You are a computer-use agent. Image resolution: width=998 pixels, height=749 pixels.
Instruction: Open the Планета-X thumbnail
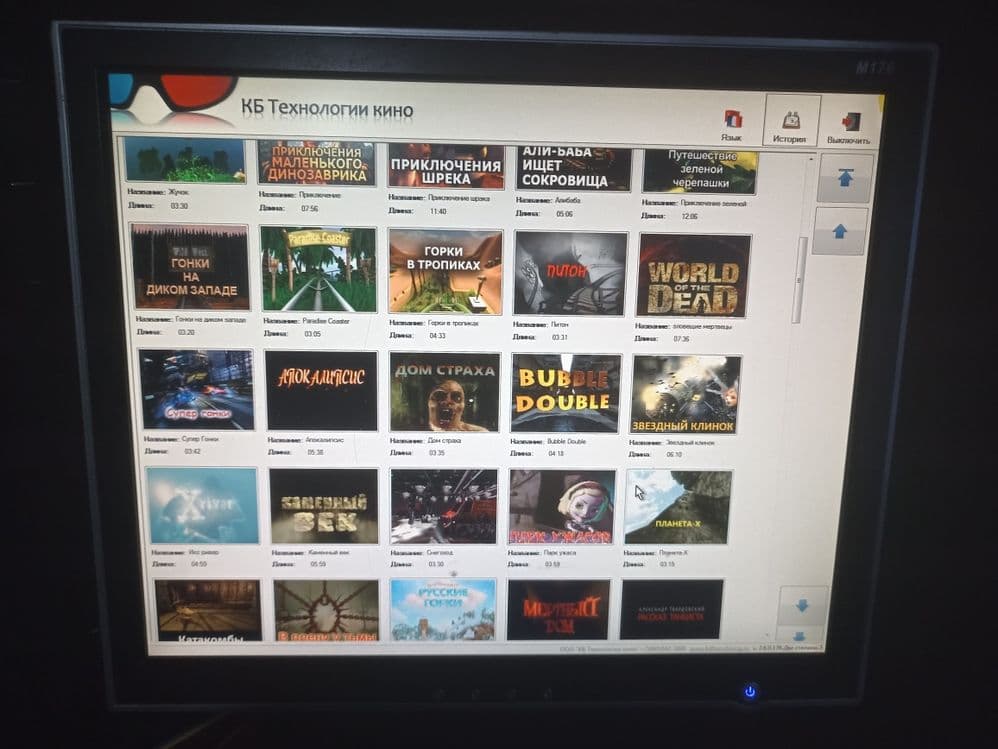[x=678, y=507]
